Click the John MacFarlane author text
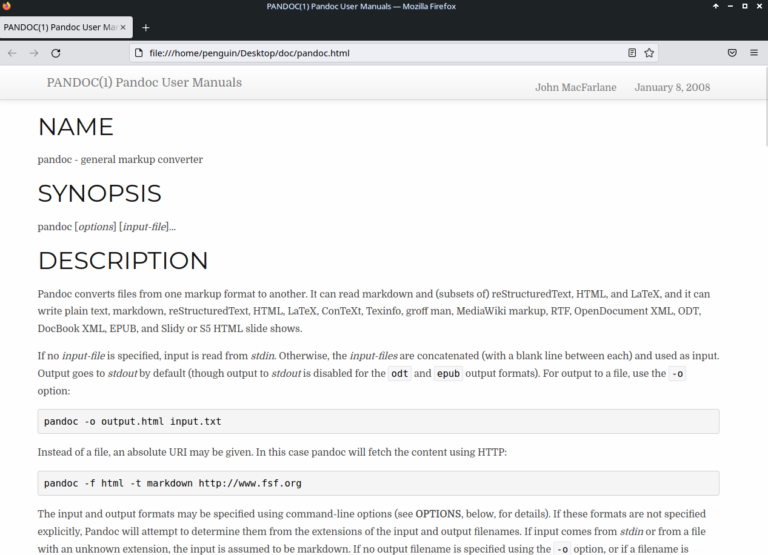Viewport: 768px width, 555px height. (x=576, y=87)
